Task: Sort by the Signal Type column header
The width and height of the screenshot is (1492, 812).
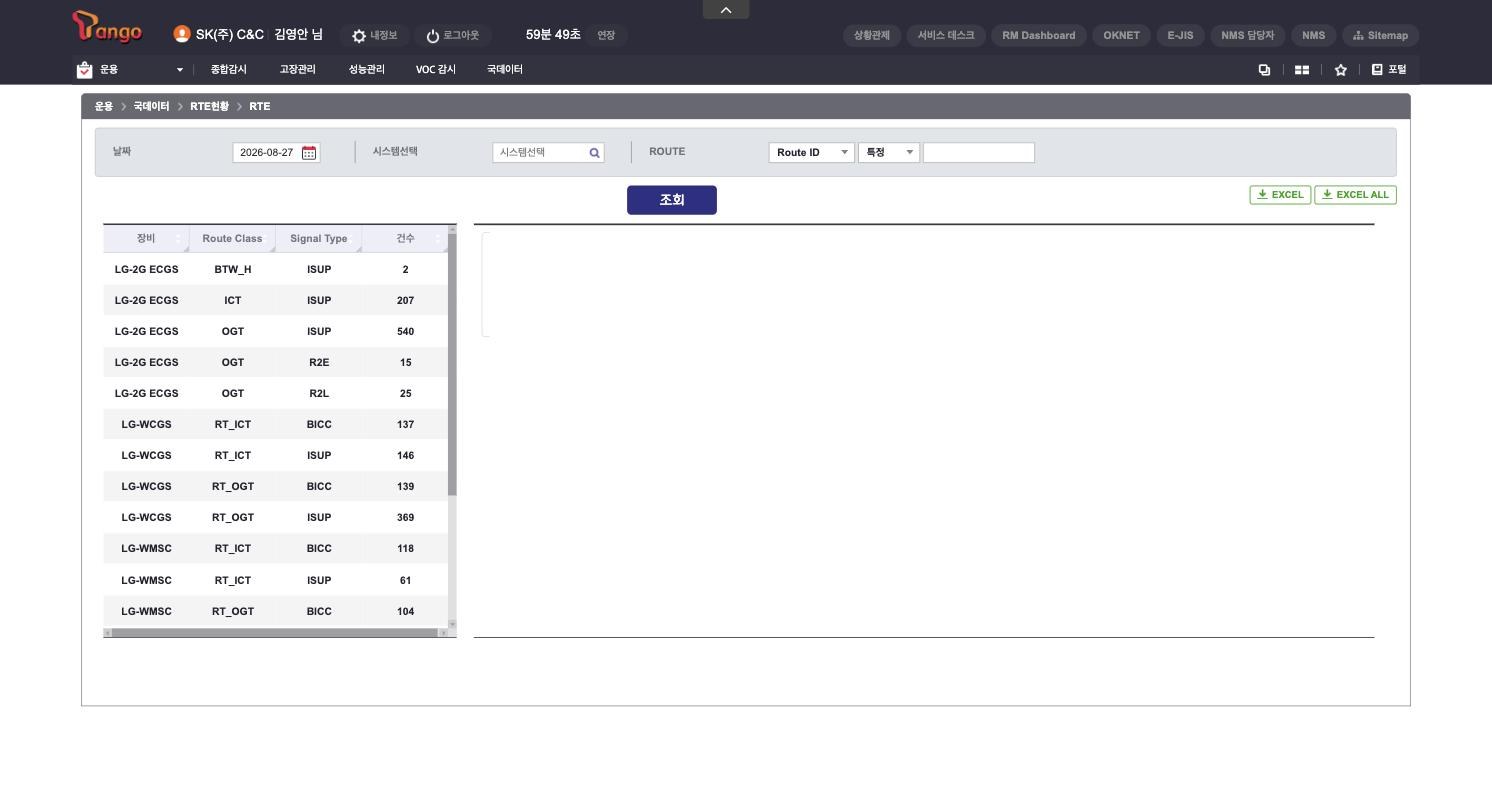Action: pos(319,239)
